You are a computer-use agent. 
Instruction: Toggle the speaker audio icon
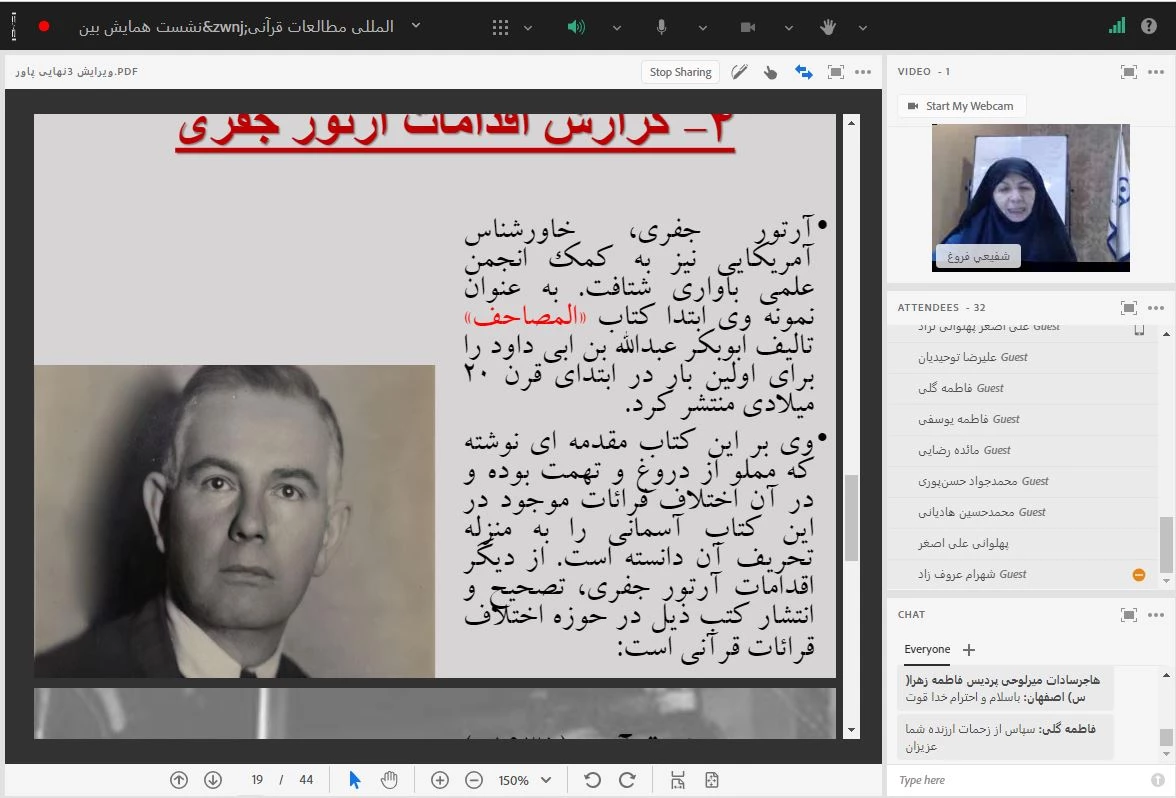pos(576,27)
